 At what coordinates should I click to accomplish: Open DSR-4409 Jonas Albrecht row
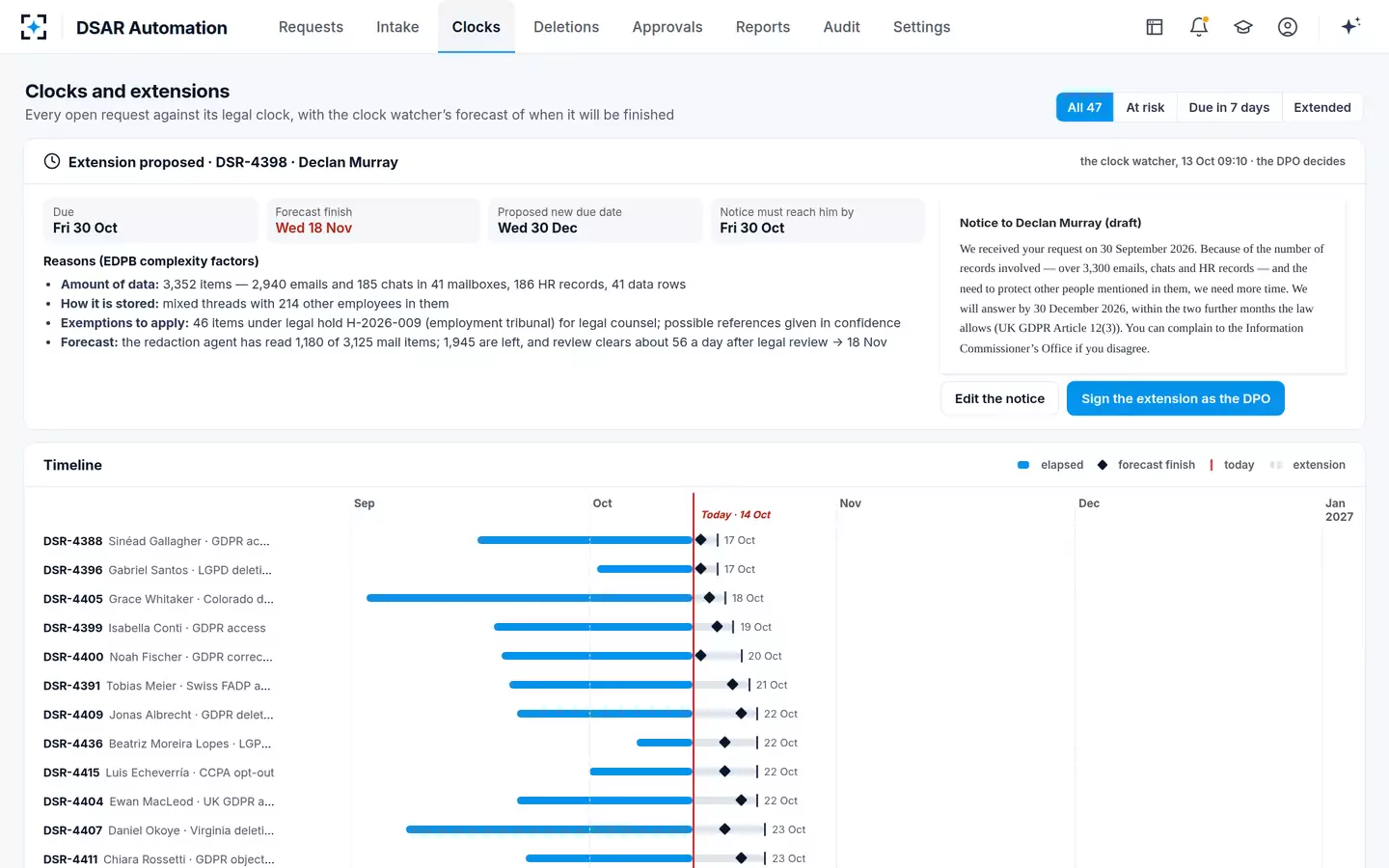(158, 715)
